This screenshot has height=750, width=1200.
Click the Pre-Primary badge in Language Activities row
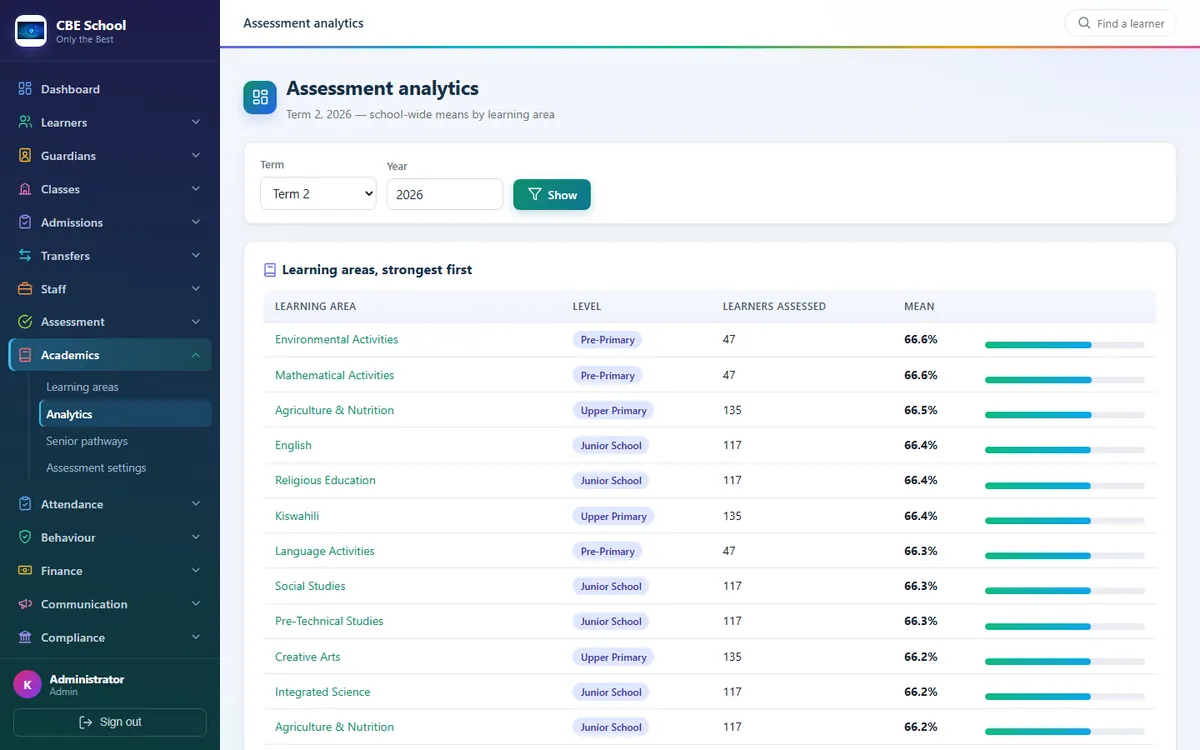607,551
